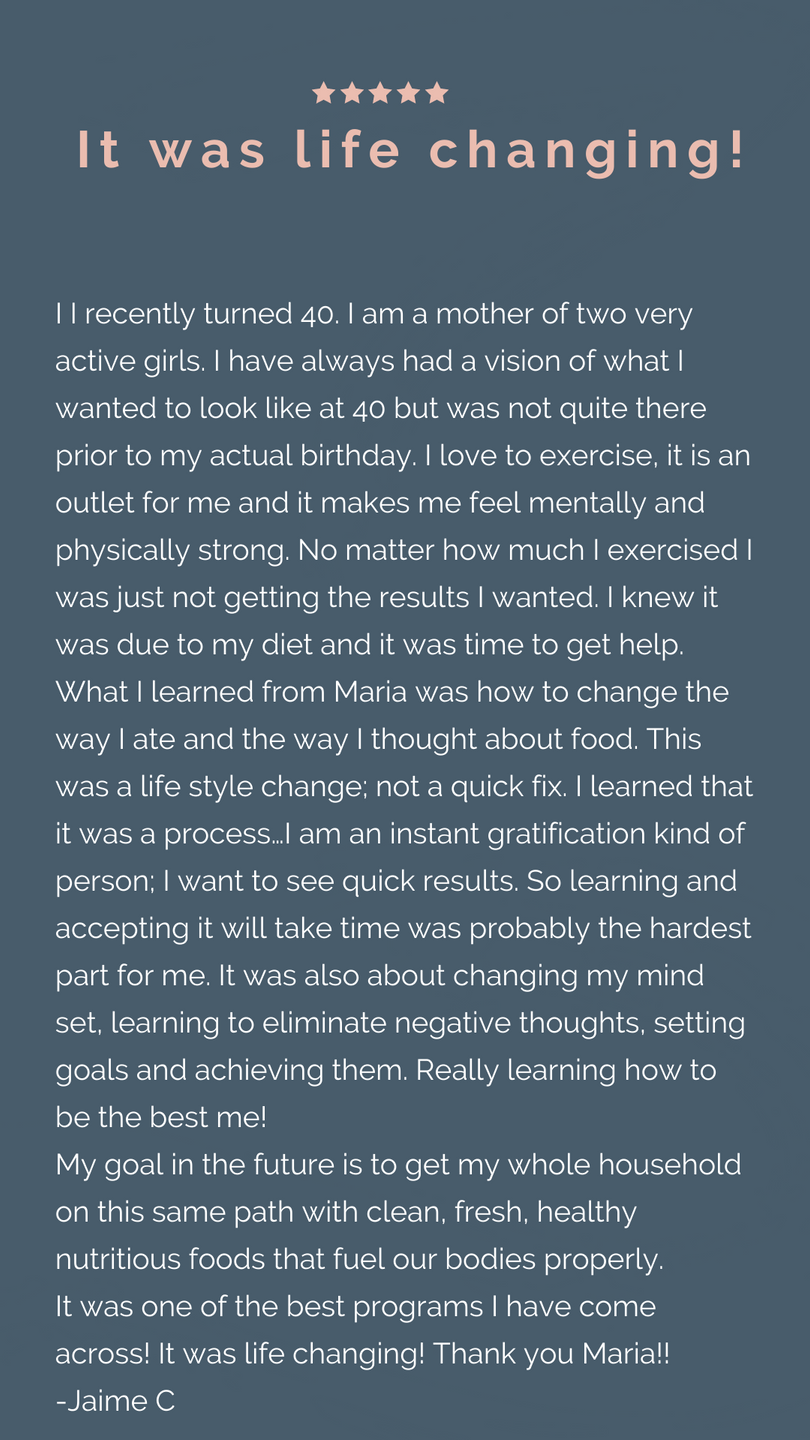Click the second rating star
The height and width of the screenshot is (1440, 810).
click(351, 93)
